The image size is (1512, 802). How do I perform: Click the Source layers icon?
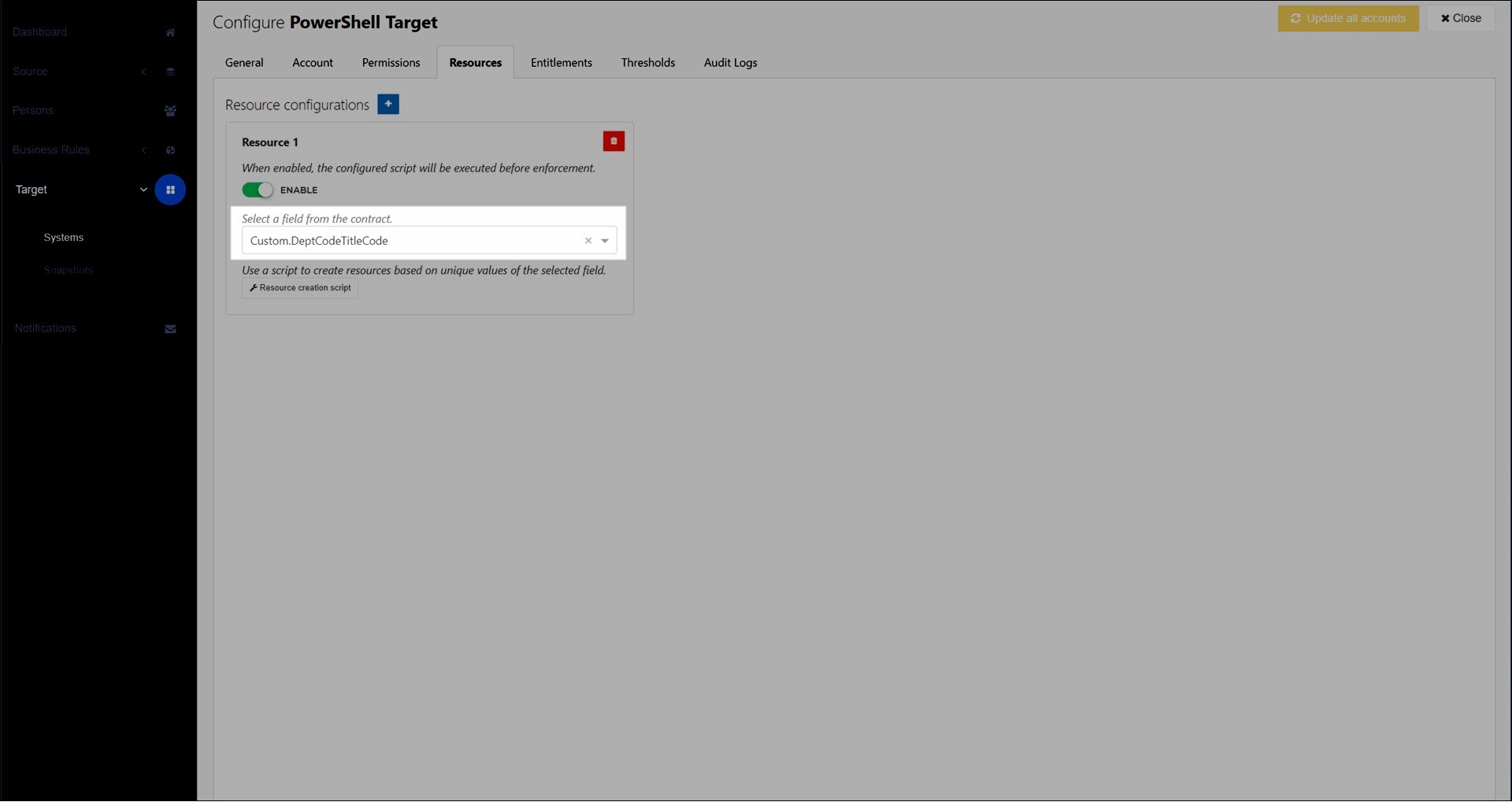click(170, 72)
